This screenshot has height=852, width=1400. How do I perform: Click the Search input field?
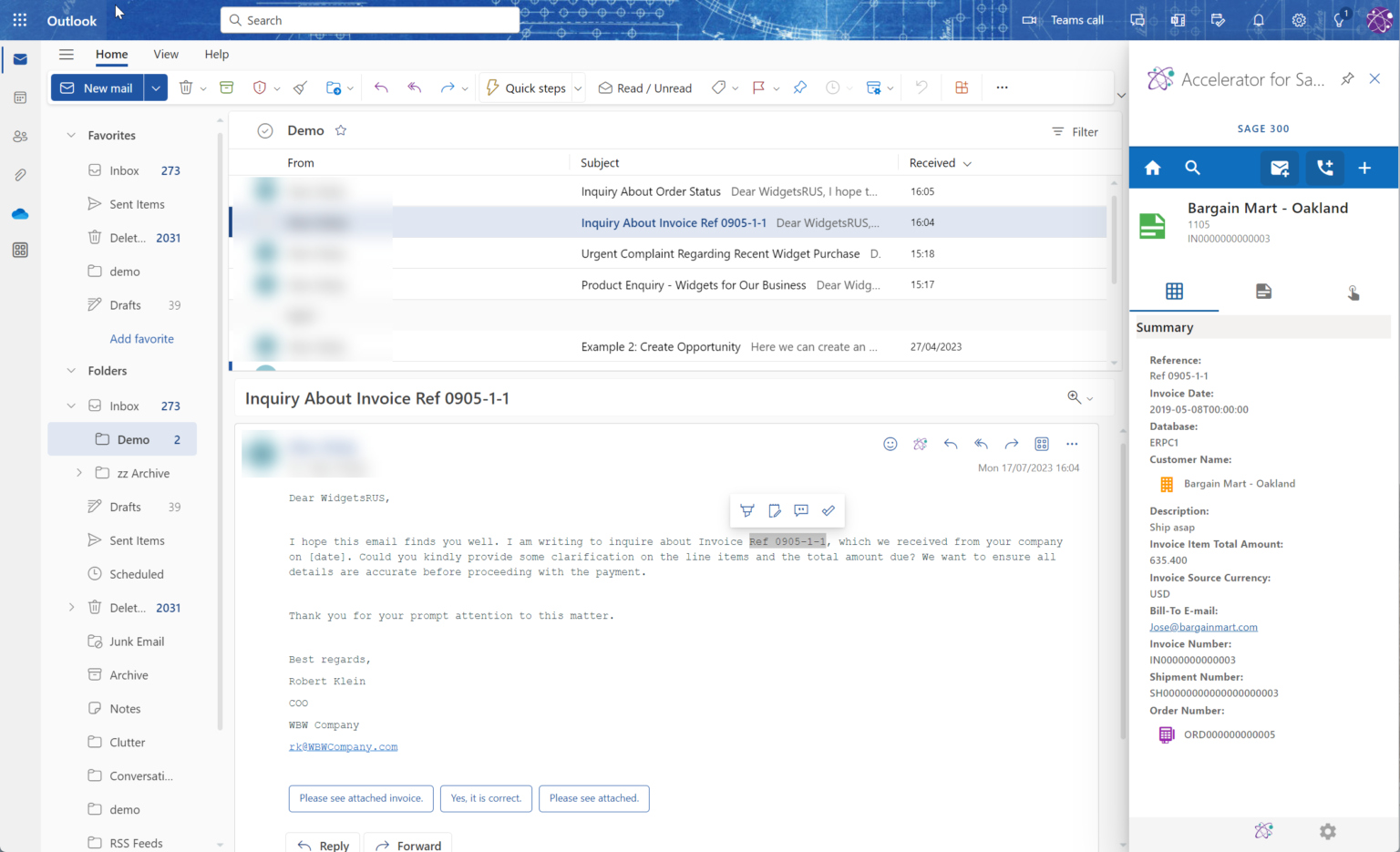tap(370, 20)
